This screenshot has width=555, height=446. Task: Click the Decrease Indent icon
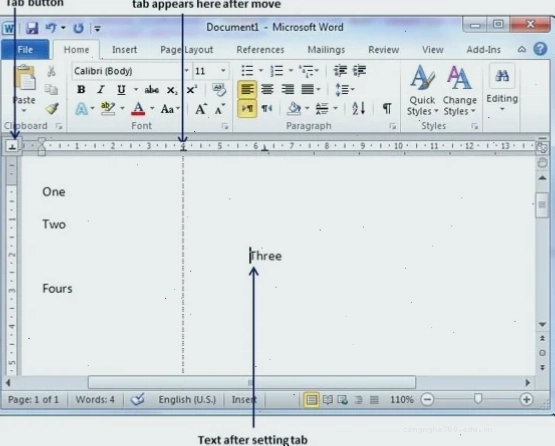click(340, 71)
